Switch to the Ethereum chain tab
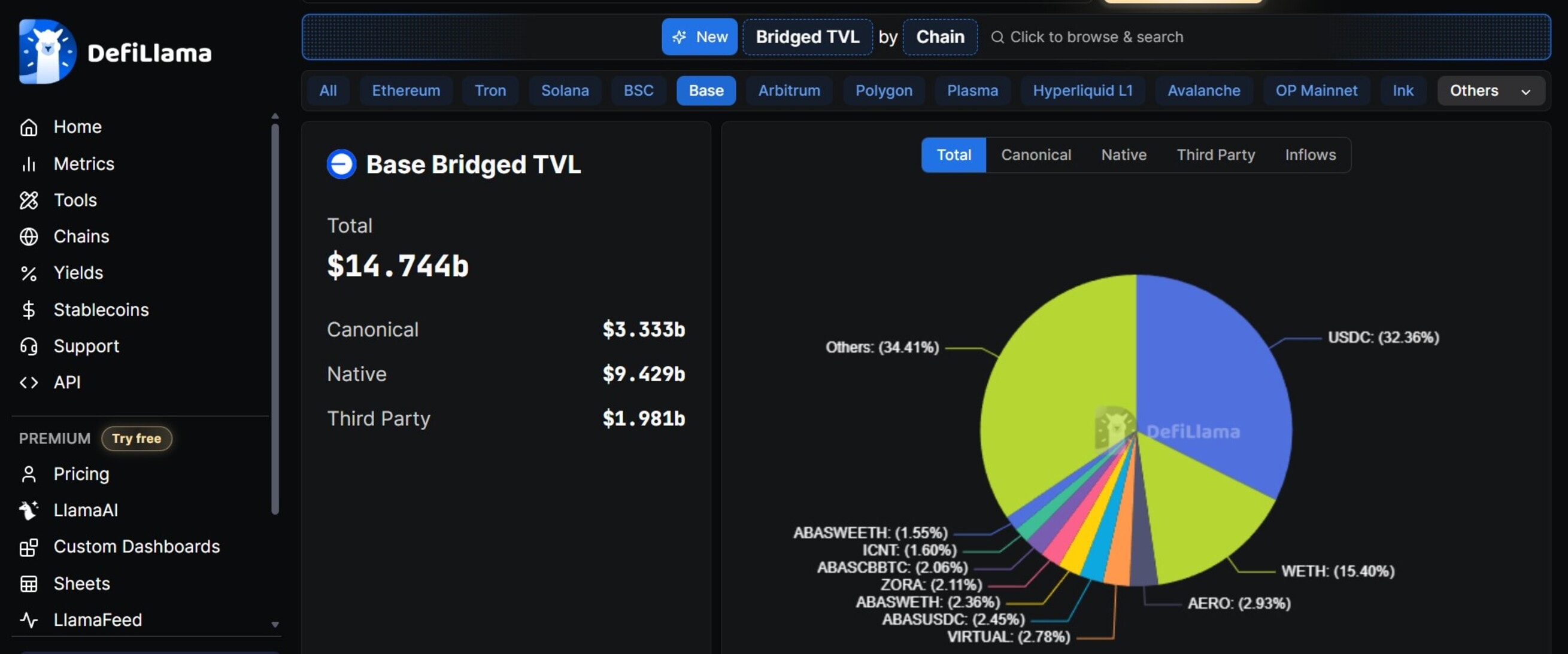This screenshot has height=654, width=1568. tap(406, 90)
